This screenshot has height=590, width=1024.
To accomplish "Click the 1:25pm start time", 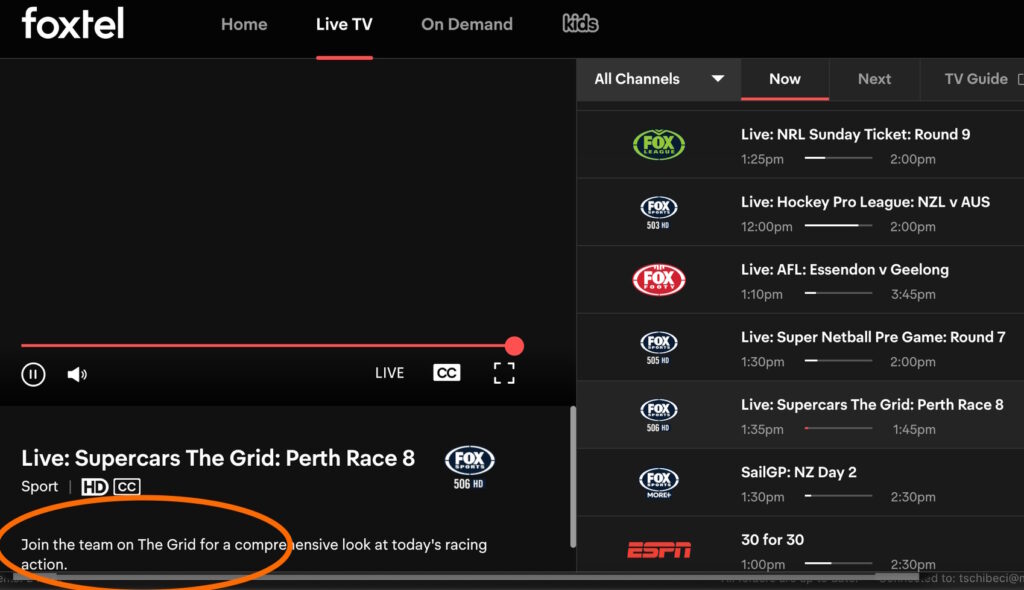I will (762, 159).
